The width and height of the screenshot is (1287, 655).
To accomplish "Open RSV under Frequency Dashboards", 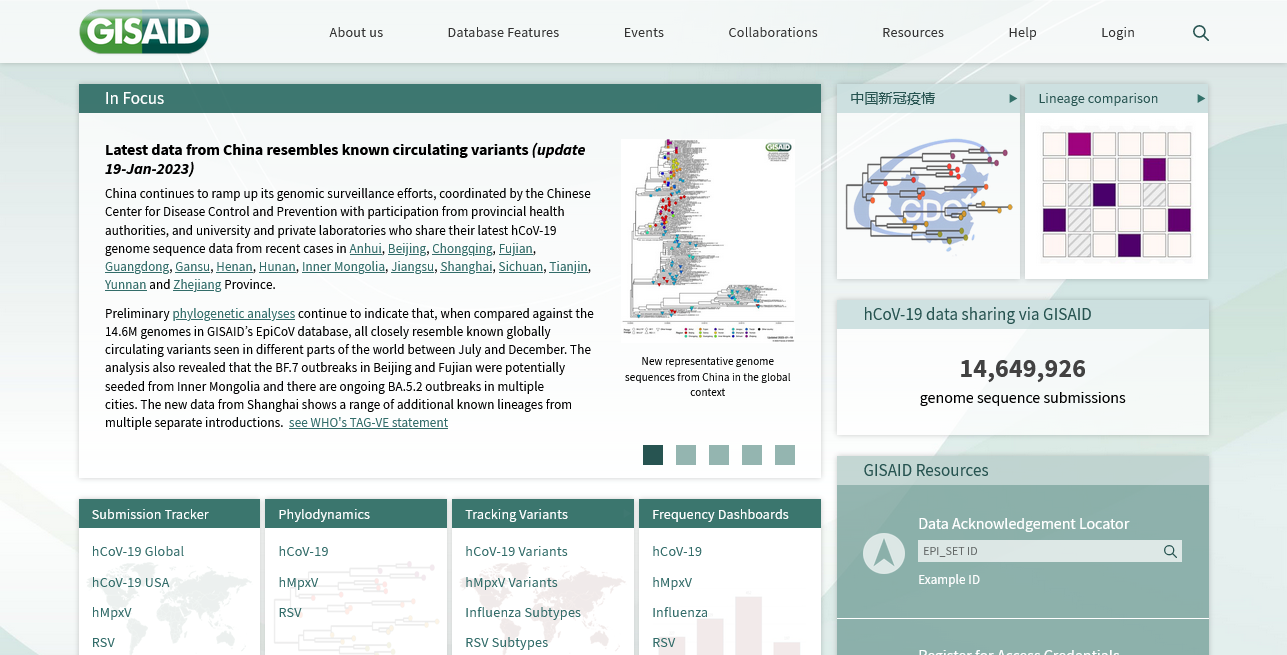I will [664, 642].
